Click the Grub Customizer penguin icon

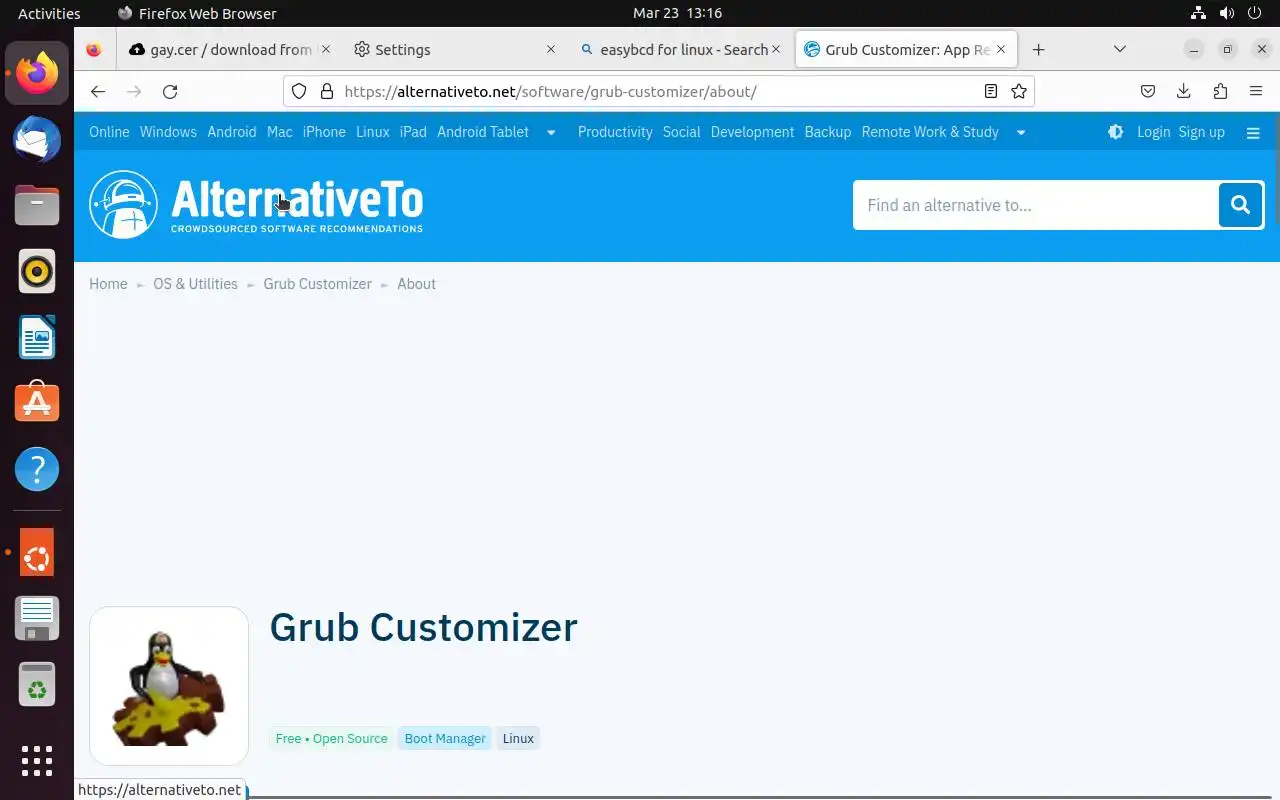click(x=169, y=686)
